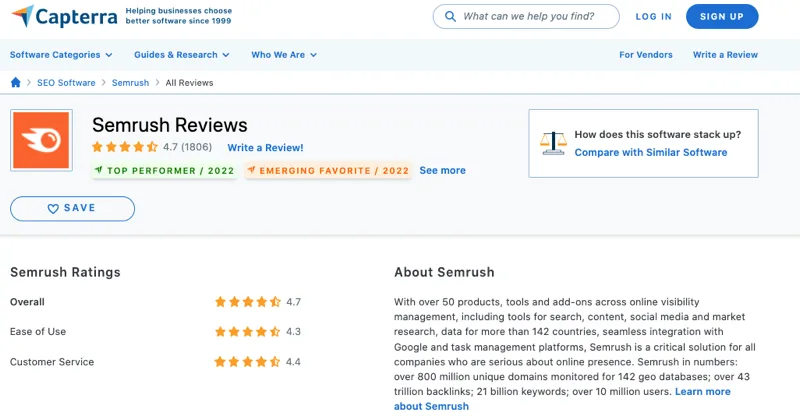
Task: Open the Guides & Research menu
Action: 183,55
